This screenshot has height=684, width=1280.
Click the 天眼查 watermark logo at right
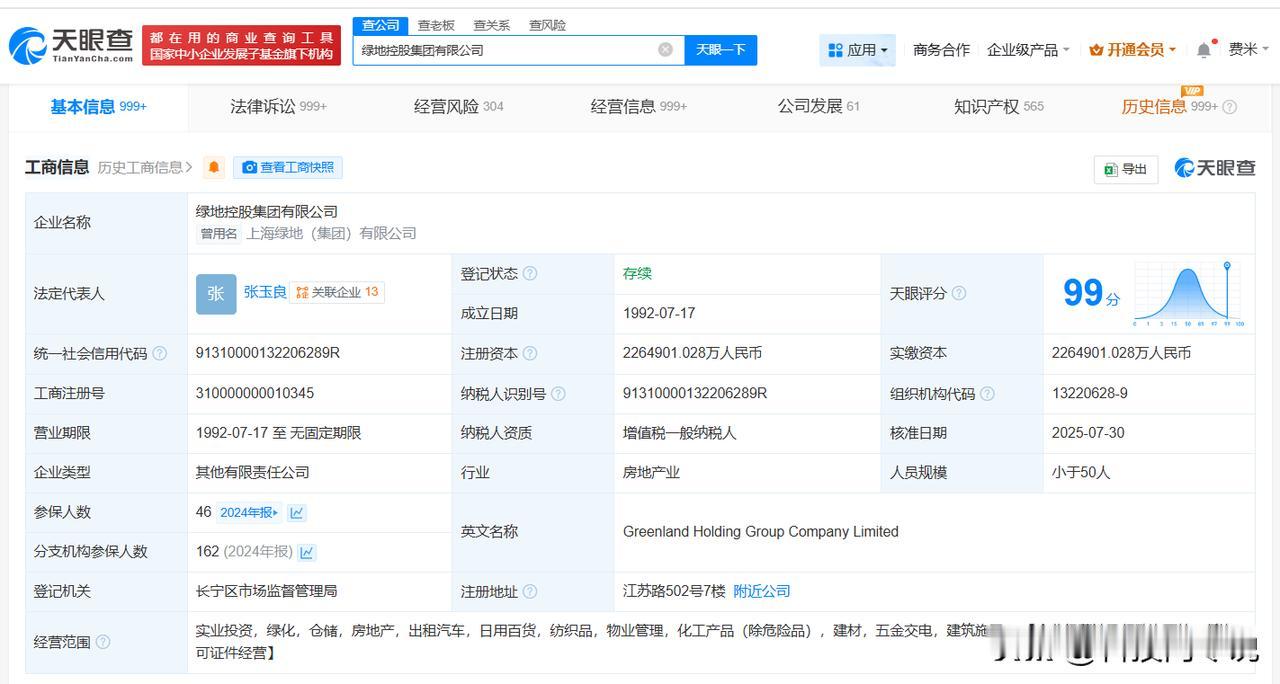[1215, 168]
